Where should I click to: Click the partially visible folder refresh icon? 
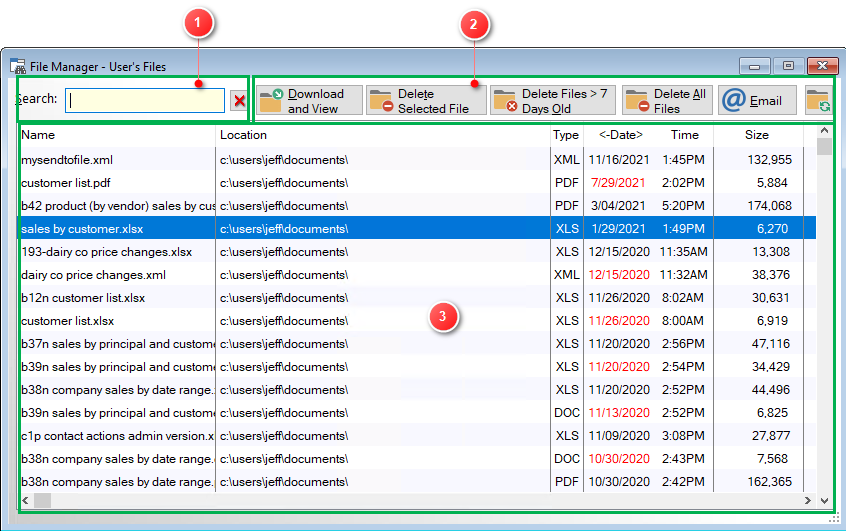tap(818, 100)
